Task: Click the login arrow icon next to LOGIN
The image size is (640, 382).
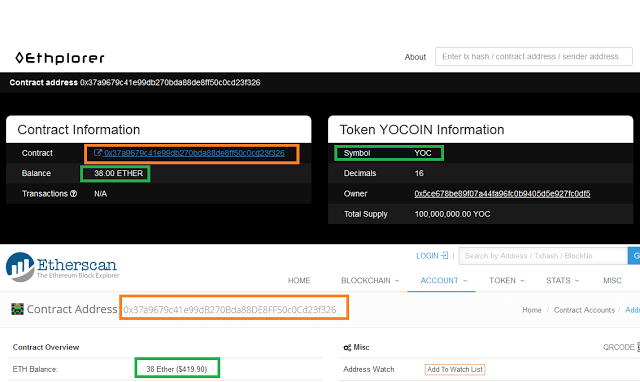Action: pos(444,255)
